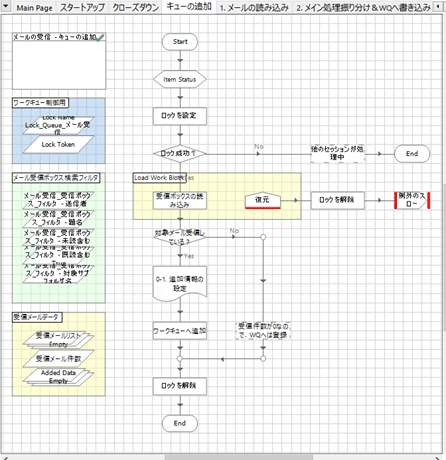Open the クローズダウン tab
The height and width of the screenshot is (460, 446).
[x=135, y=7]
